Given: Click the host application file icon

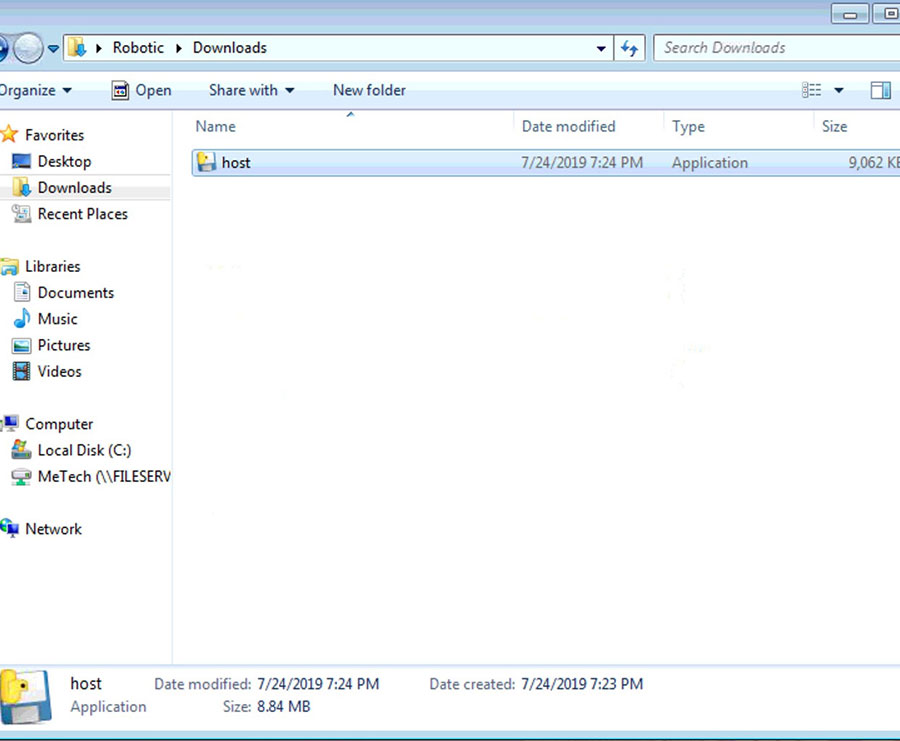Looking at the screenshot, I should (207, 162).
